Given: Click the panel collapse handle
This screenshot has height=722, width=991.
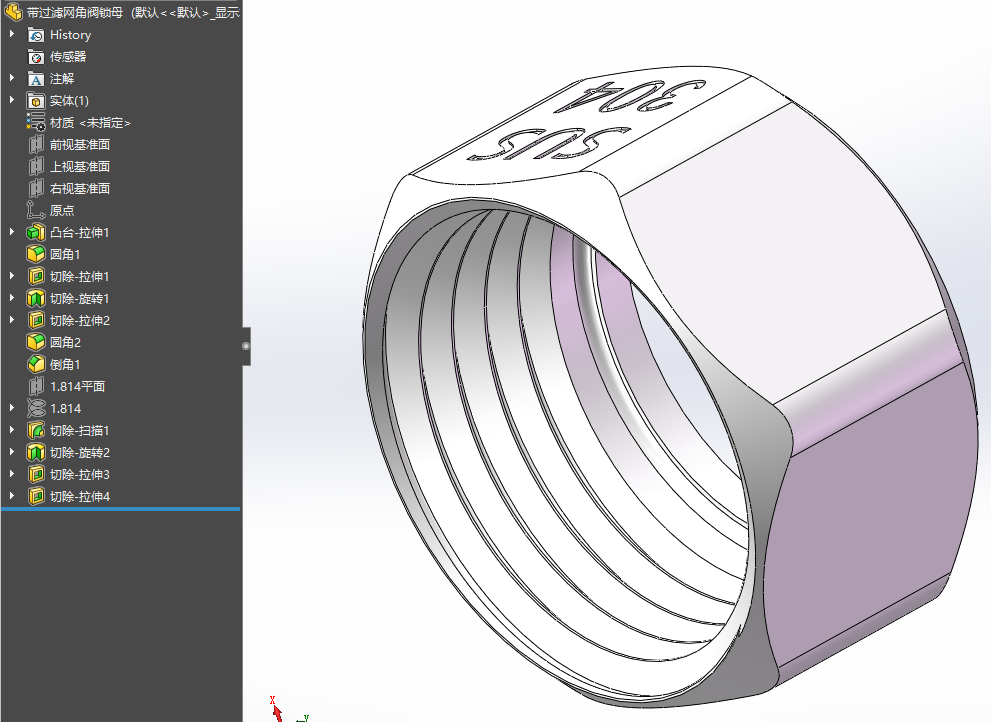Looking at the screenshot, I should [246, 346].
